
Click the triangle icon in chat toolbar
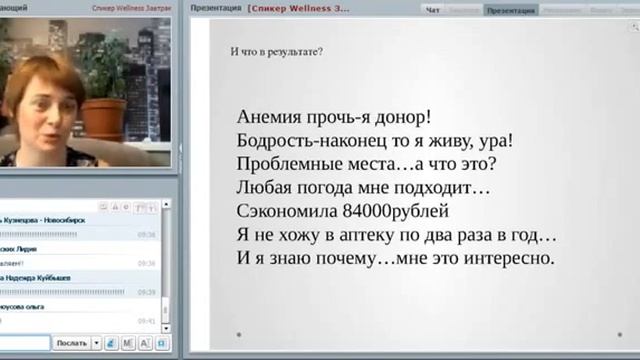[x=115, y=207]
